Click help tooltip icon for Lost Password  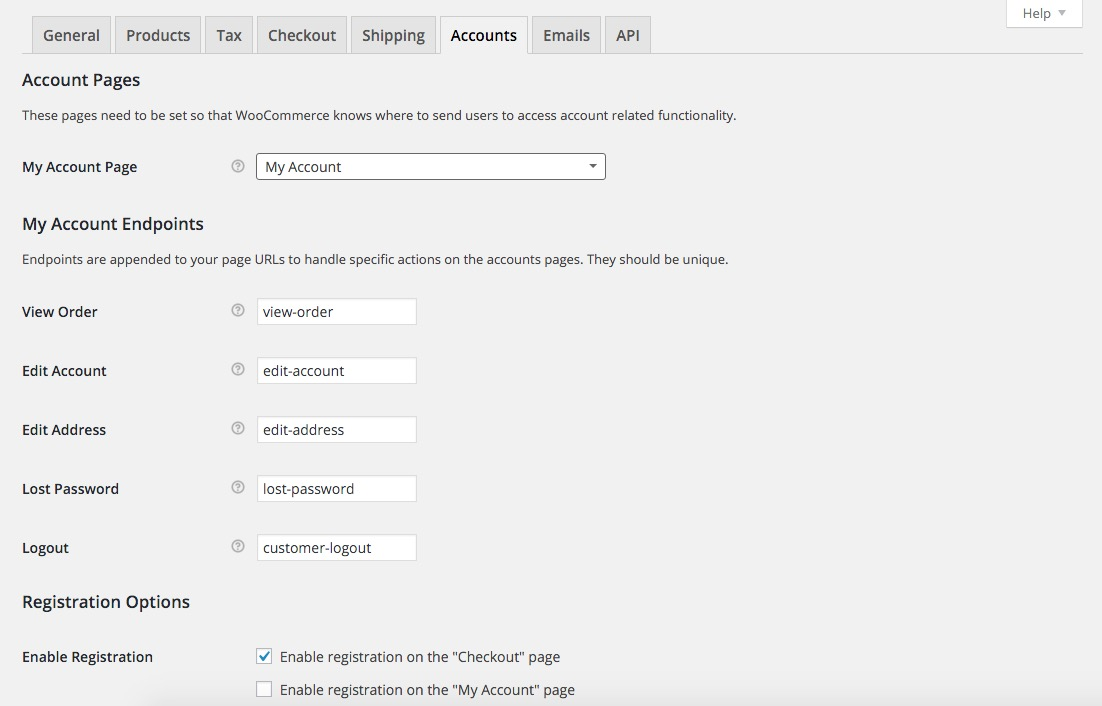coord(238,488)
